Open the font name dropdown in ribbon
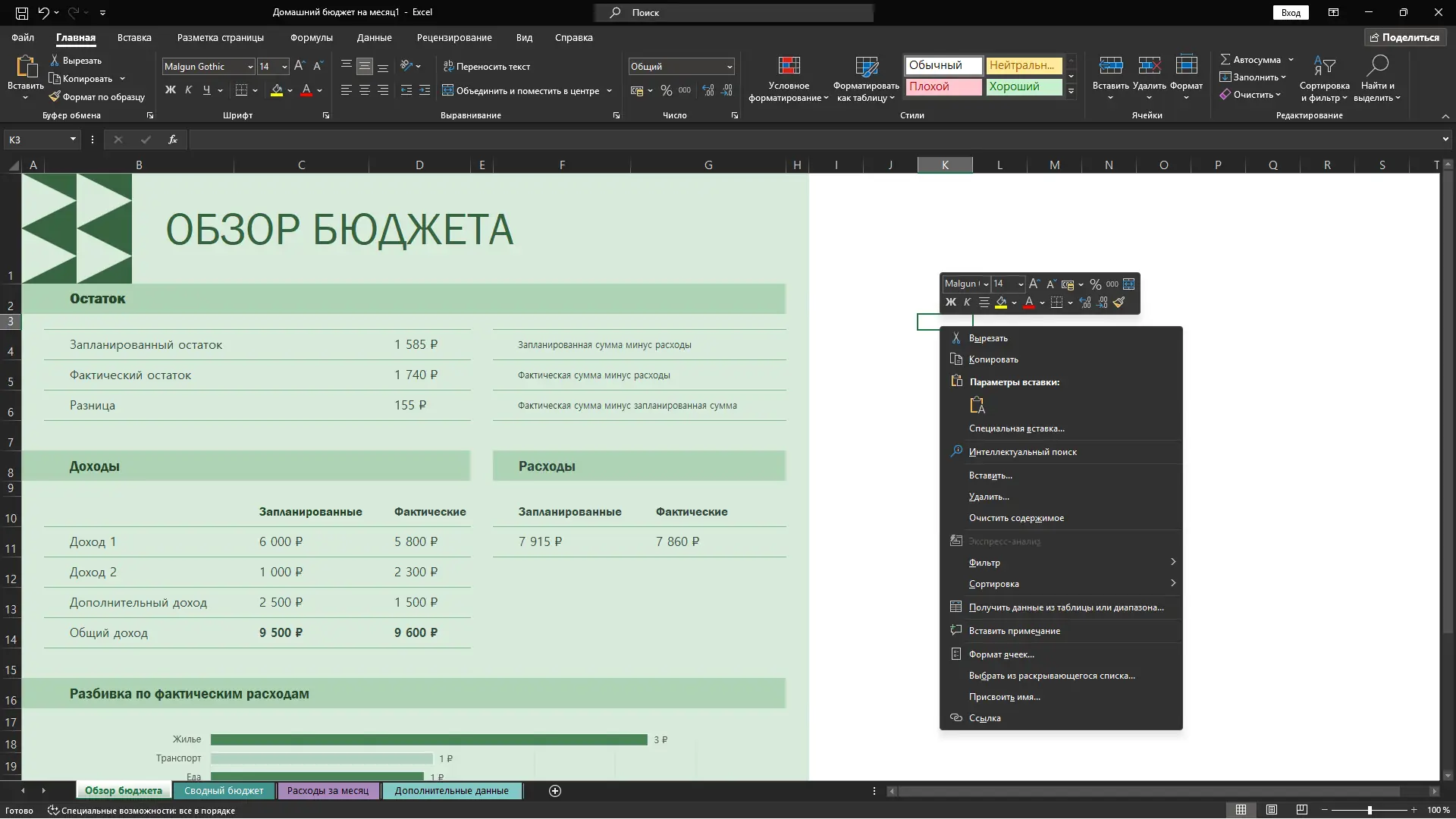The height and width of the screenshot is (819, 1456). click(x=250, y=67)
